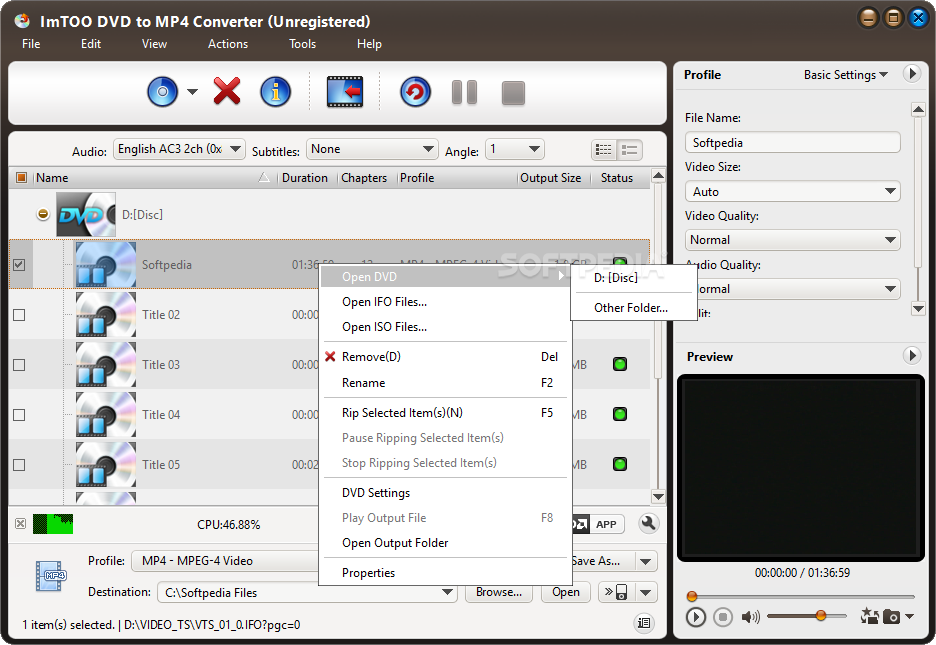
Task: Open the Tools menu
Action: [302, 44]
